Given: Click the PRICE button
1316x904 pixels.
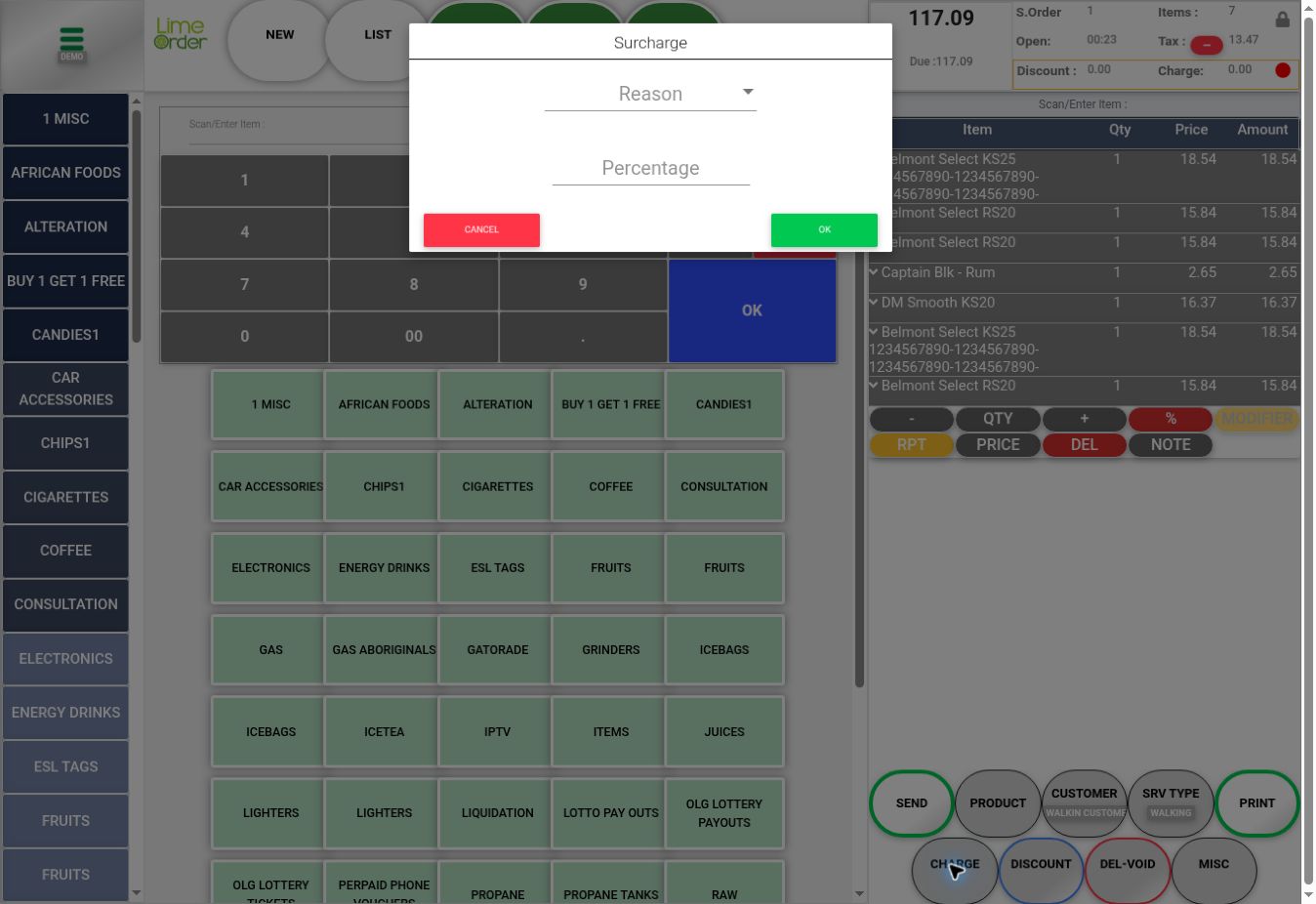Looking at the screenshot, I should pyautogui.click(x=998, y=445).
